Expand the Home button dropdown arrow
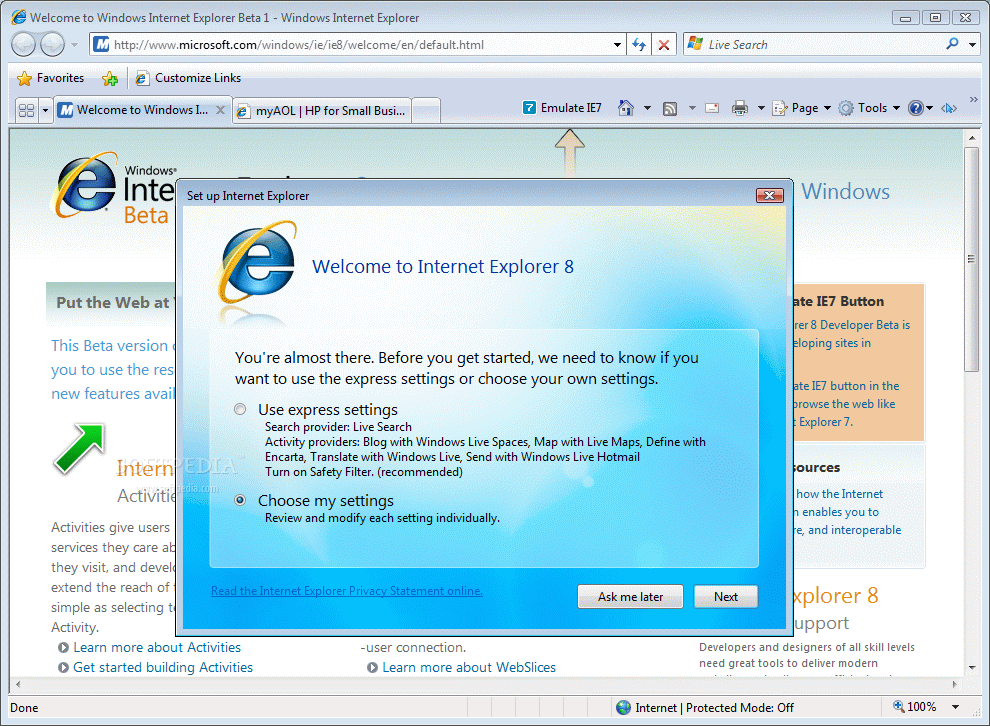 tap(647, 108)
